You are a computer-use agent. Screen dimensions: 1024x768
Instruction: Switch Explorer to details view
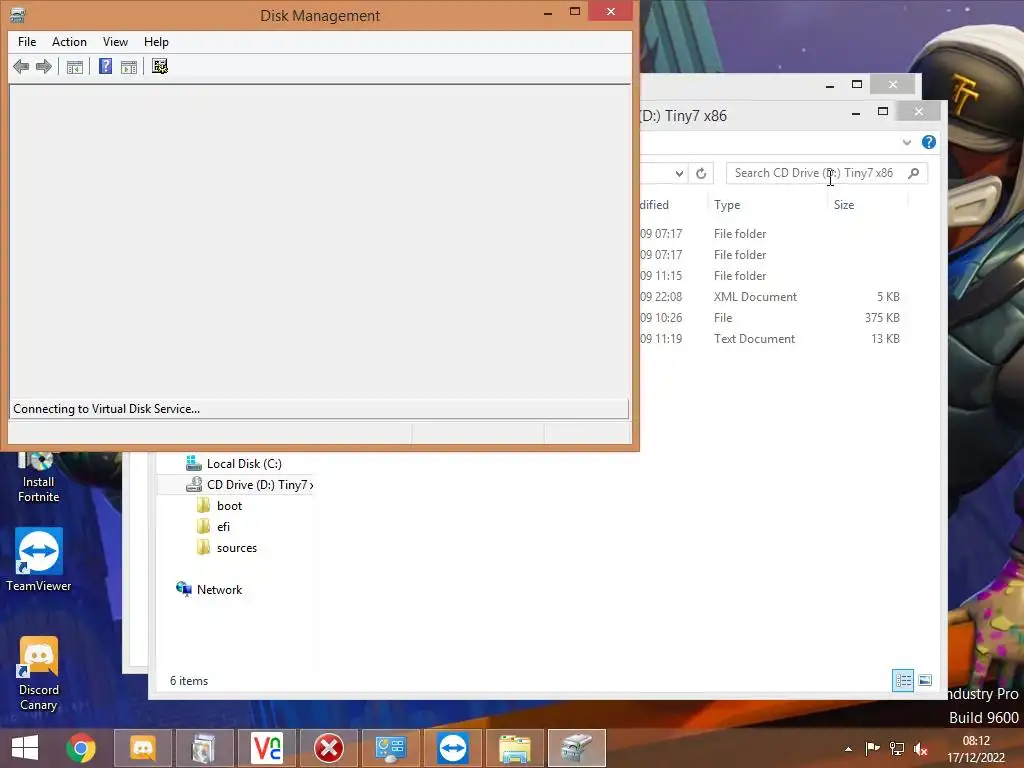click(903, 680)
